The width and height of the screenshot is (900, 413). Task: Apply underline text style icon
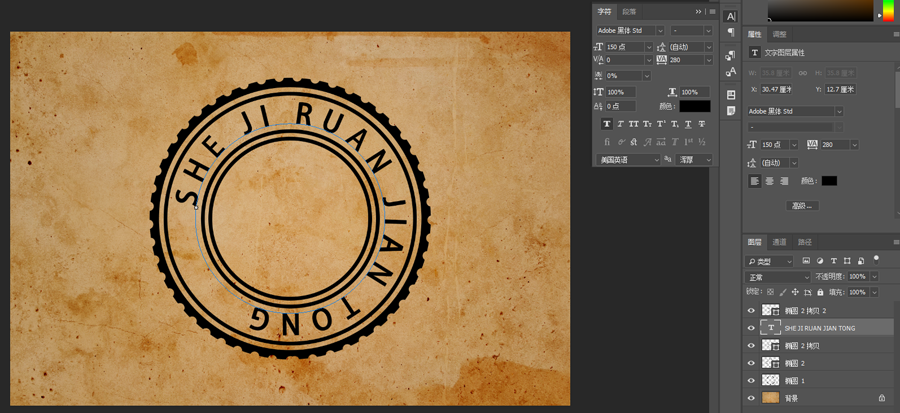[688, 124]
